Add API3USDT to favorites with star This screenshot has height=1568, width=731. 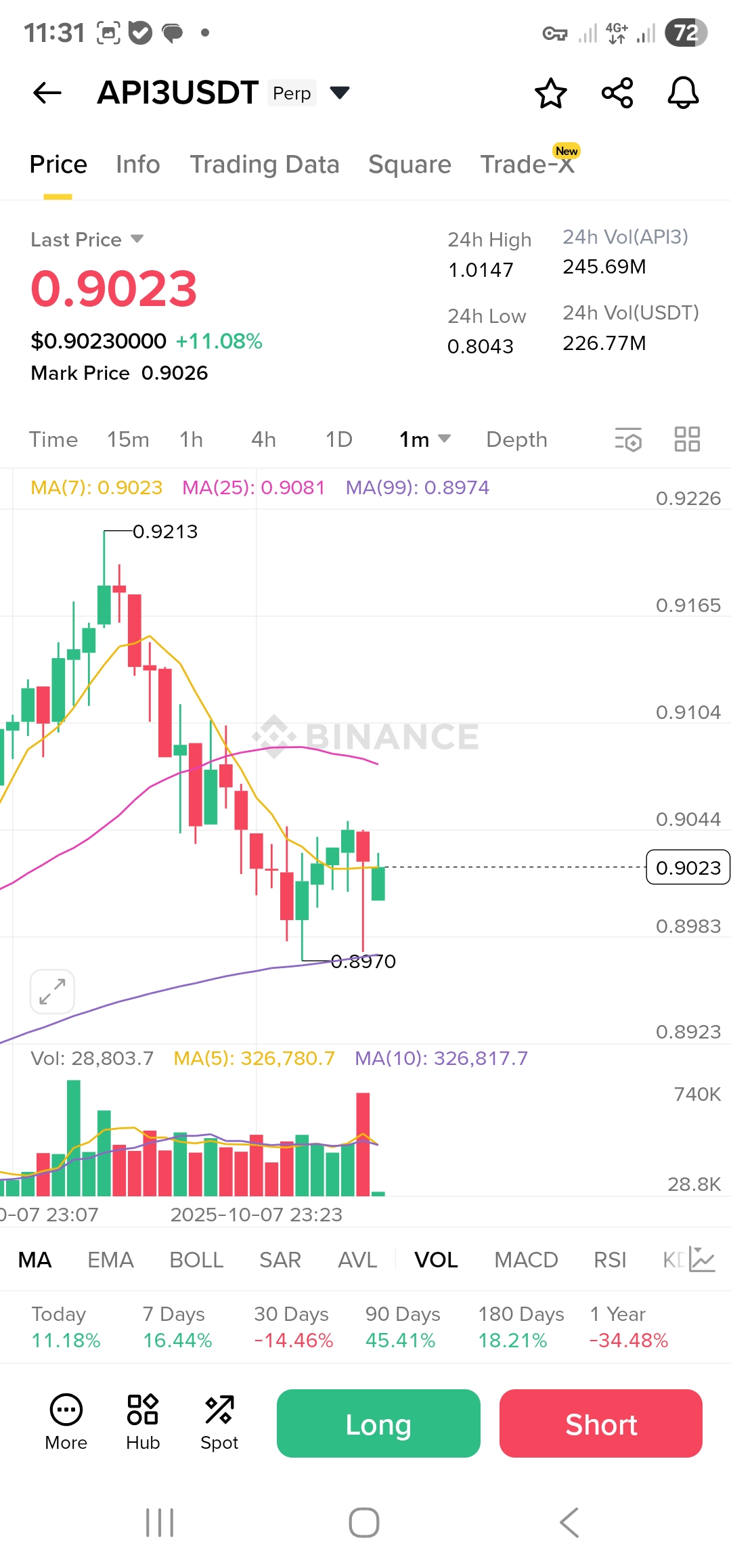click(x=550, y=93)
